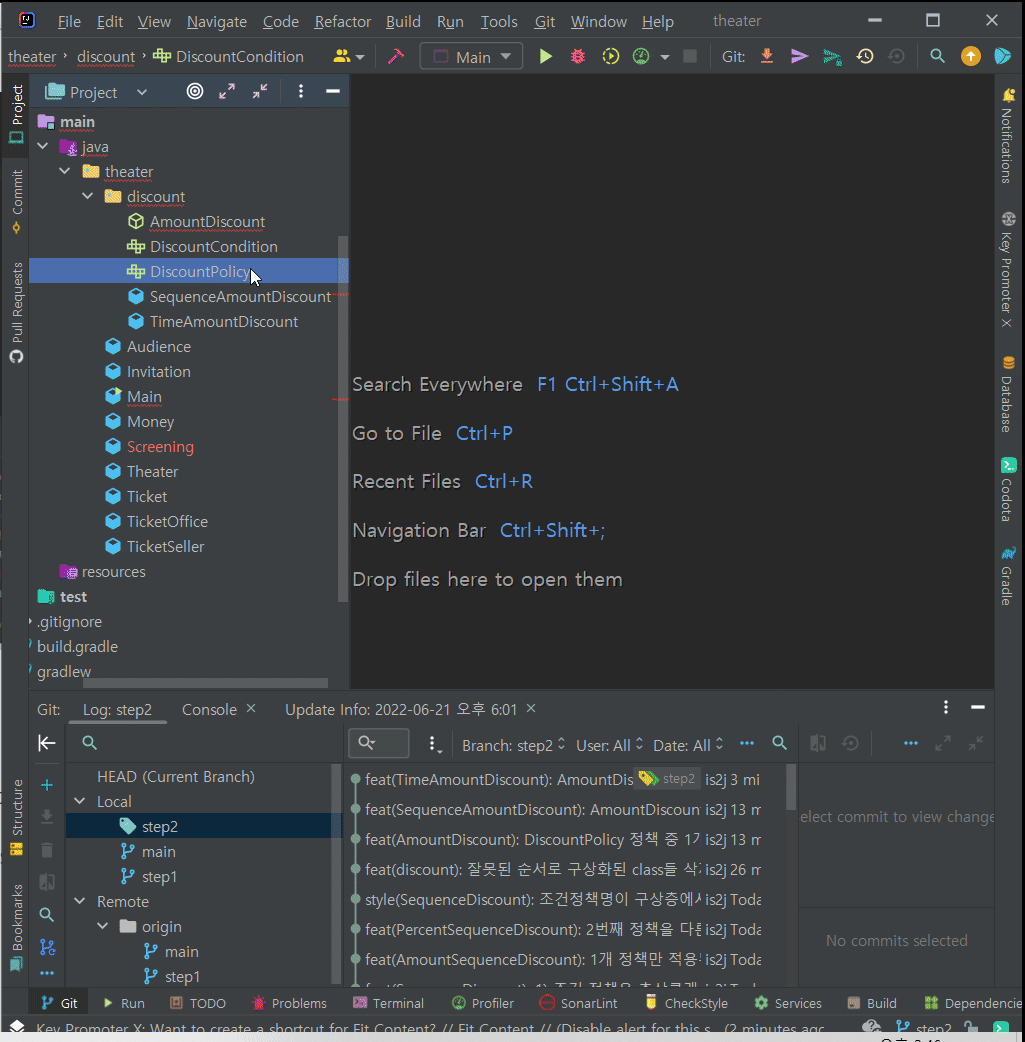Open the Problems tool window

tap(289, 1003)
